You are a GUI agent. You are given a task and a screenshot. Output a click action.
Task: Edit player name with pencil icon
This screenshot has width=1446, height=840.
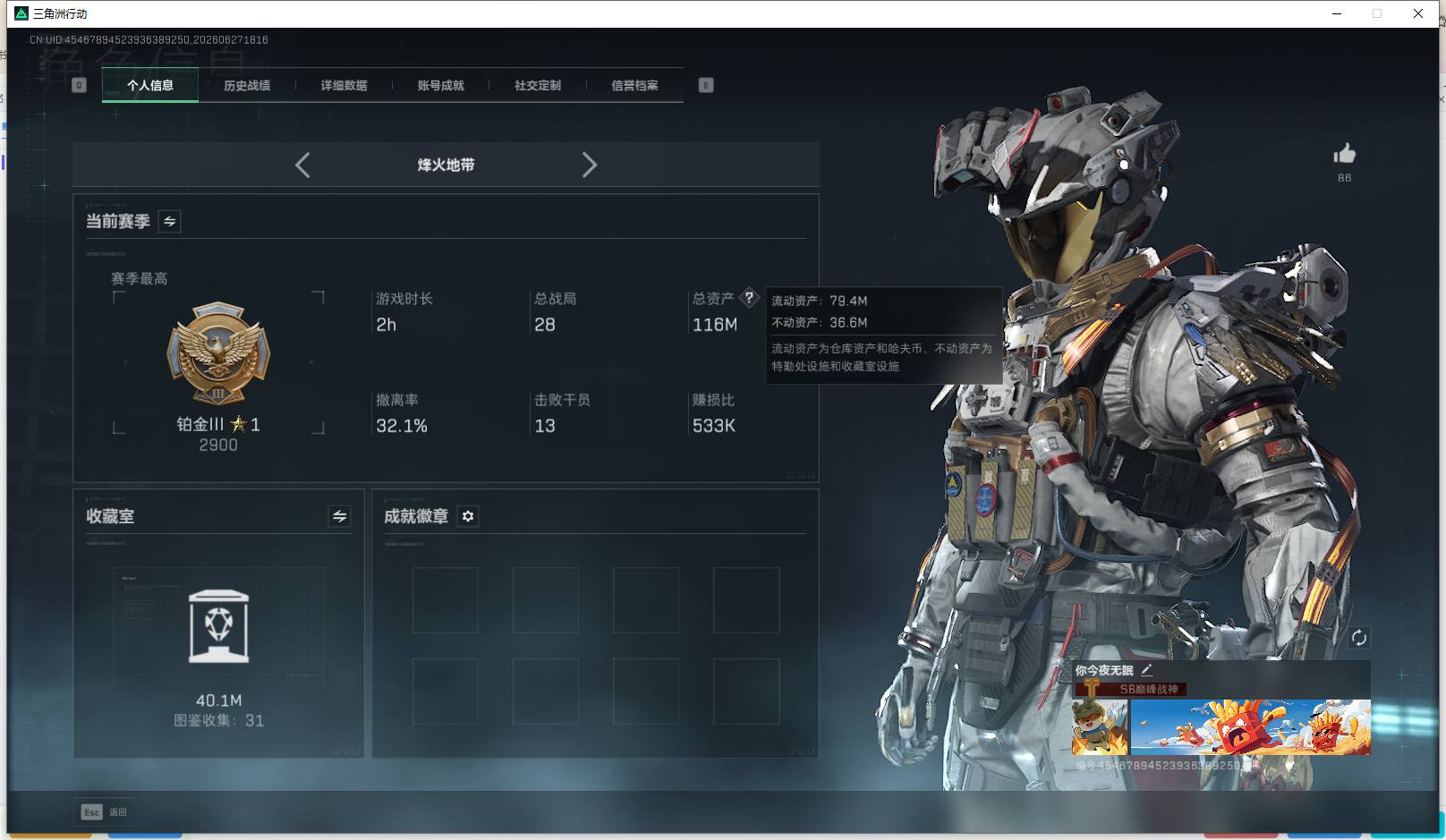[1146, 669]
